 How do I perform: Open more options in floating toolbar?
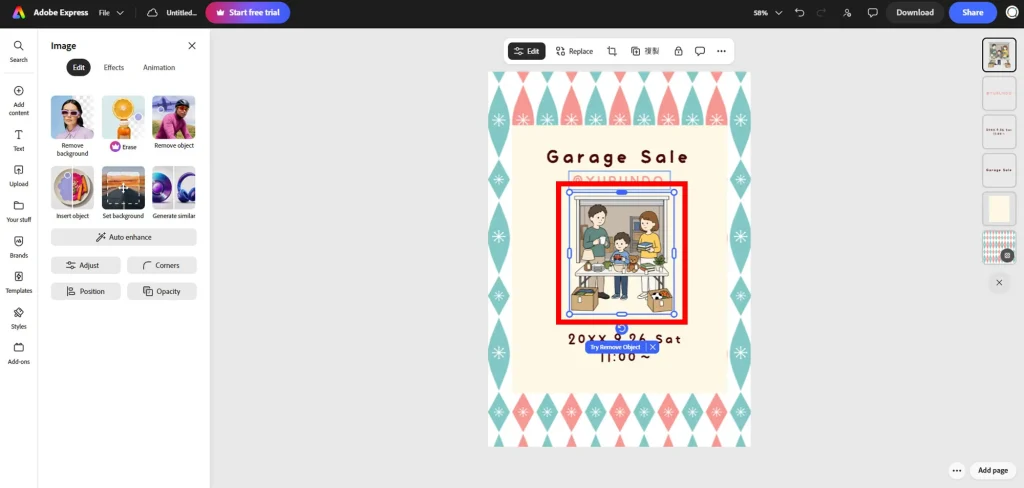click(721, 51)
